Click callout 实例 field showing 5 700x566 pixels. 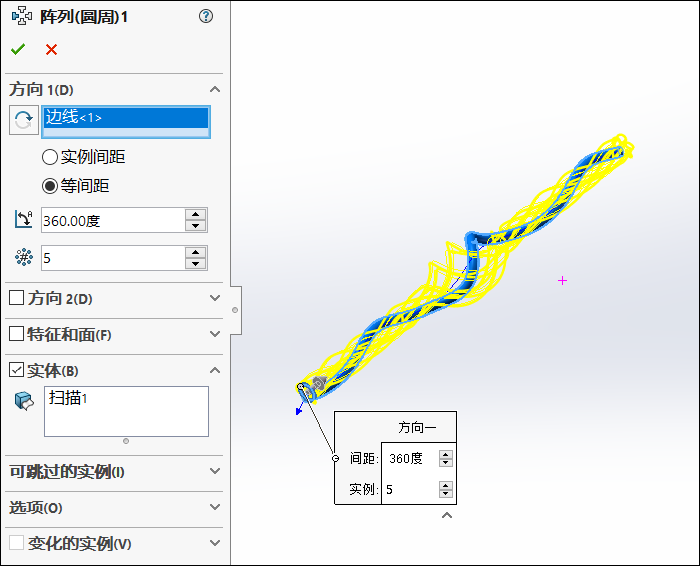[x=411, y=490]
